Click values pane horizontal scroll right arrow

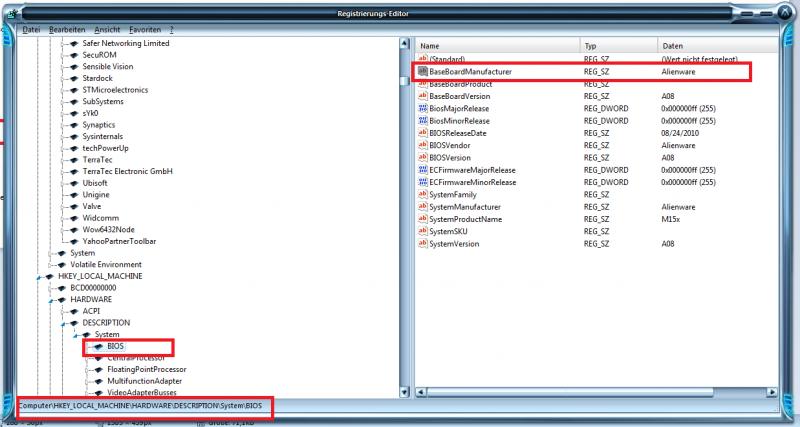(772, 392)
